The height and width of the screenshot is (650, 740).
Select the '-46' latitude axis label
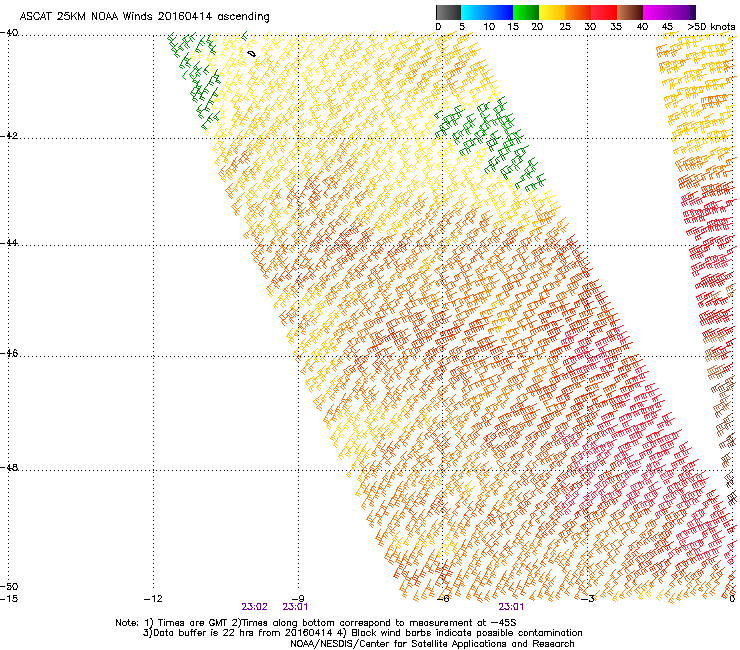click(9, 354)
